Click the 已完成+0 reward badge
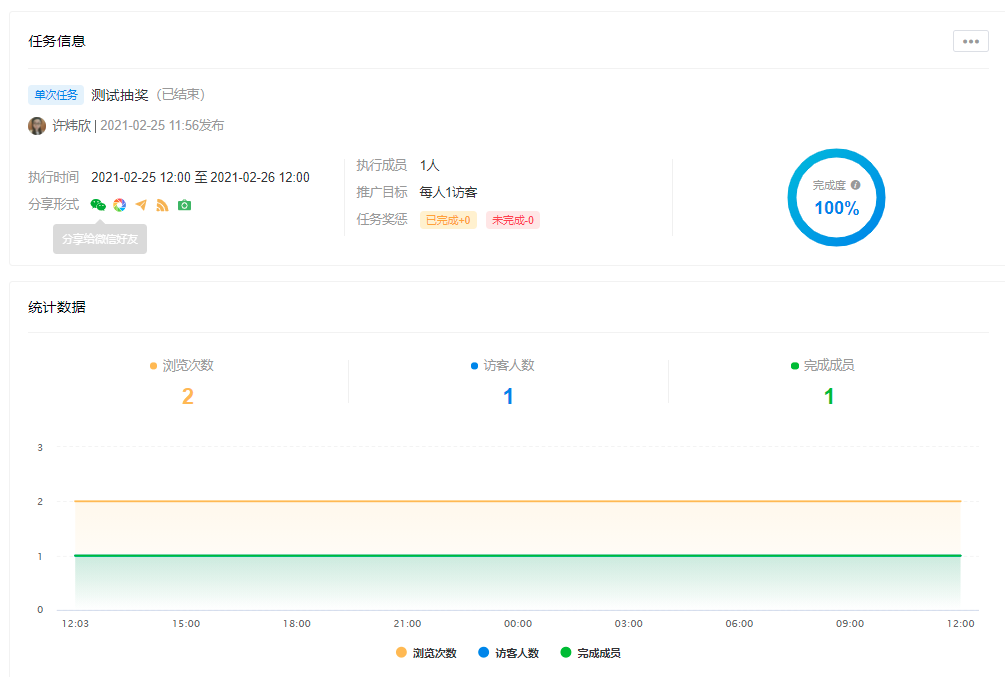The height and width of the screenshot is (677, 1005). [x=448, y=220]
